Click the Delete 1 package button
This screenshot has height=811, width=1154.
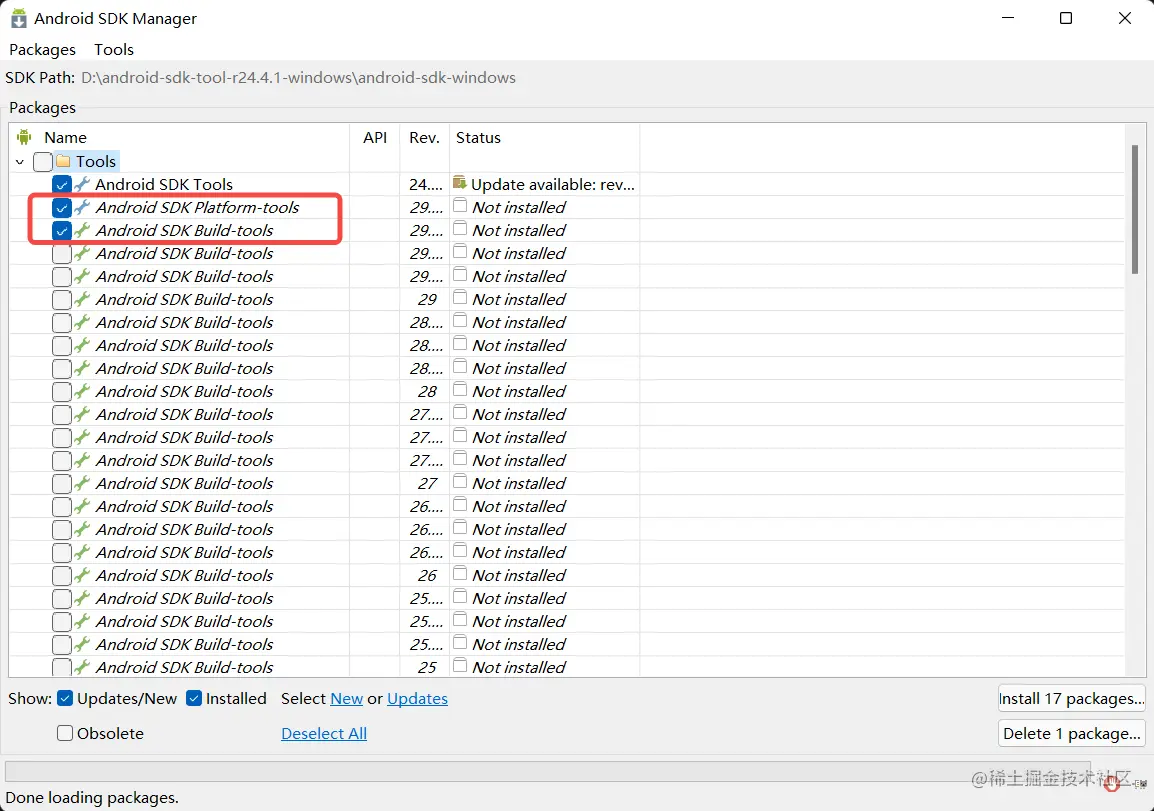tap(1072, 733)
